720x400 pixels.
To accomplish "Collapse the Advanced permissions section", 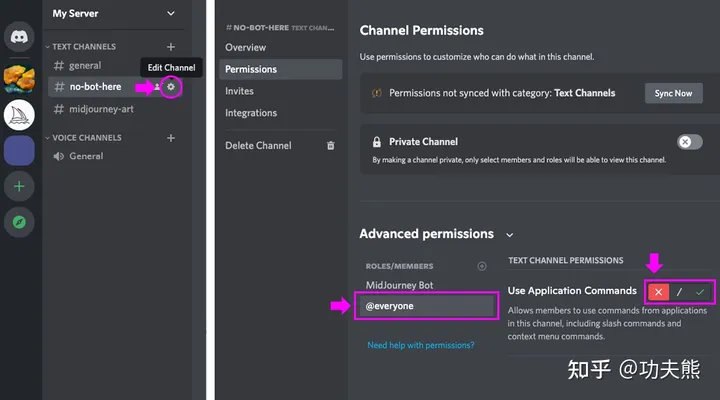I will 510,235.
